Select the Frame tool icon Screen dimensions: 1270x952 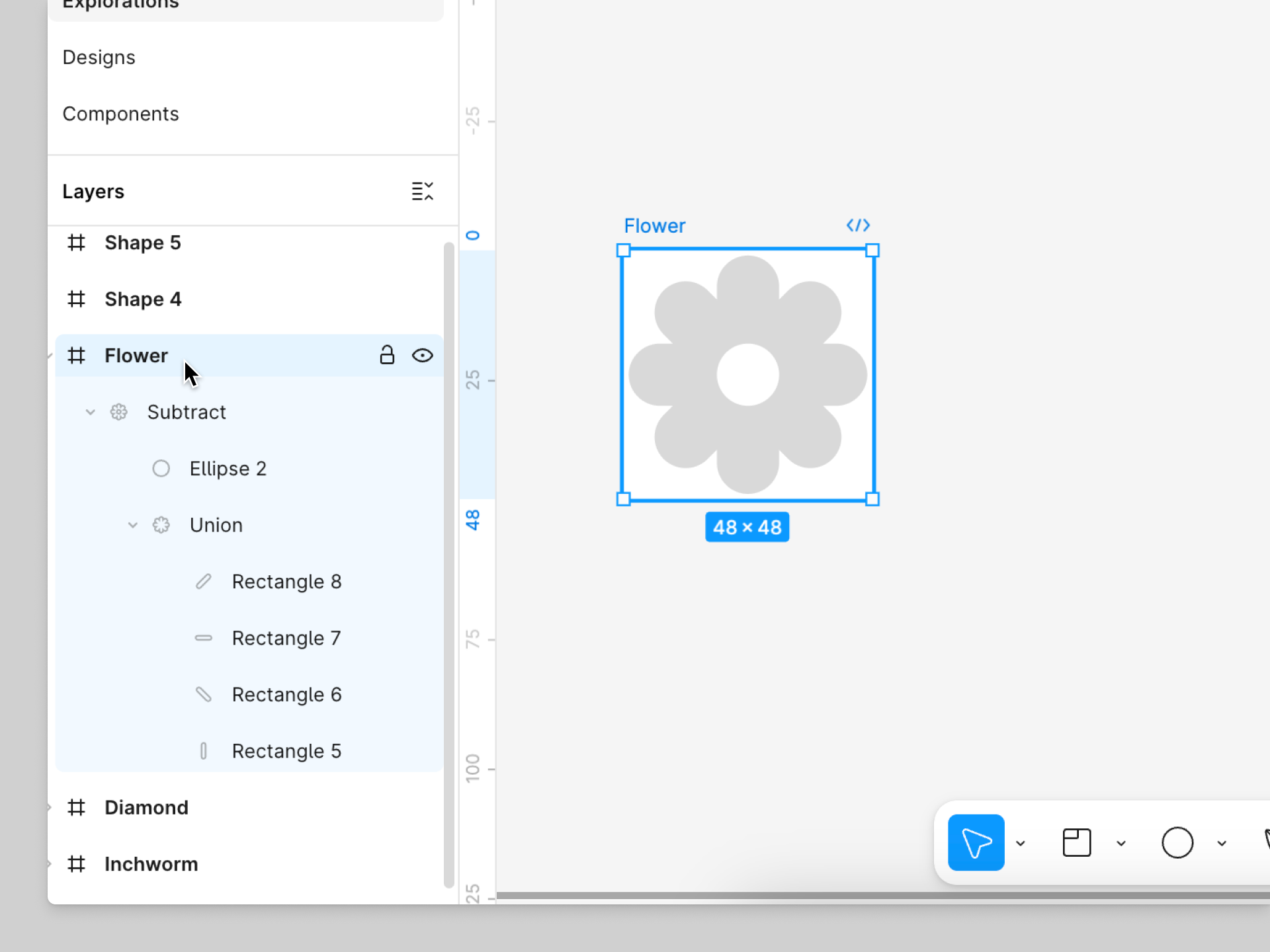click(x=1076, y=842)
